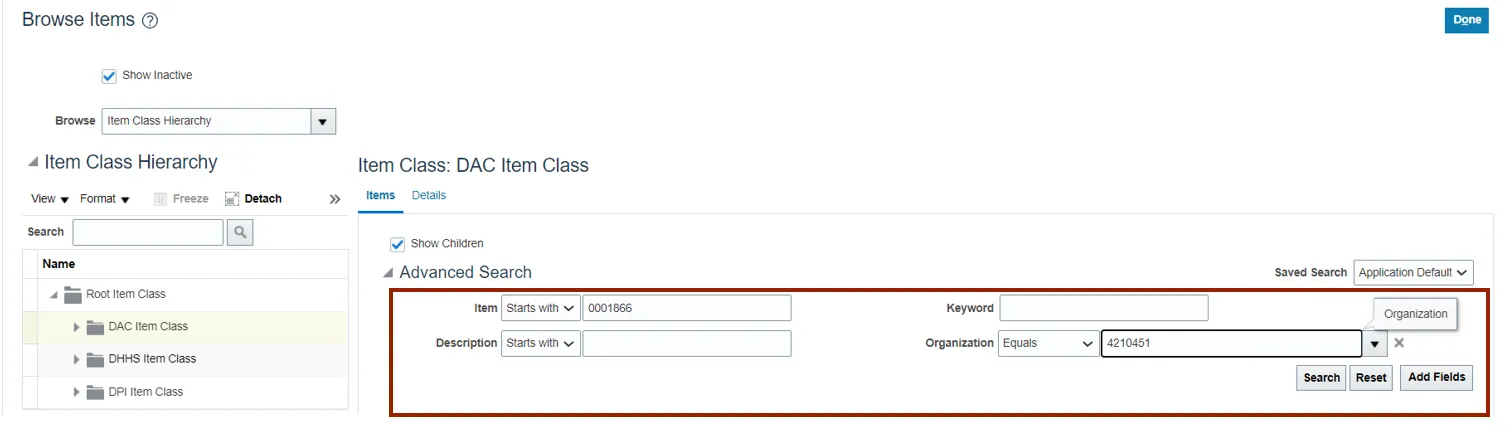
Task: Show more toolbar options via double chevron
Action: pyautogui.click(x=335, y=199)
